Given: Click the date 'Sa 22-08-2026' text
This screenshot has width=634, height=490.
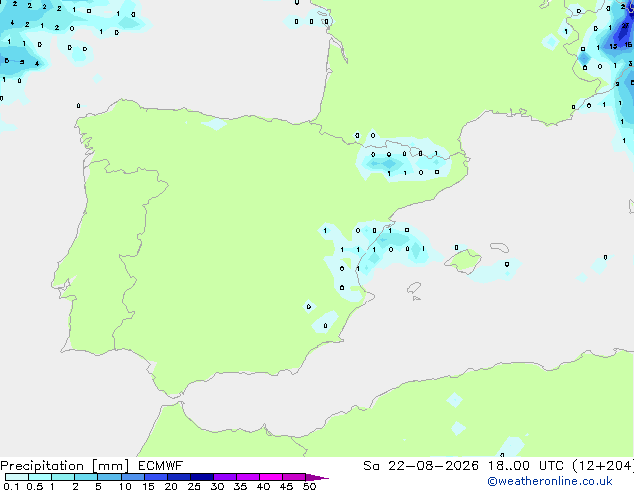Looking at the screenshot, I should [x=421, y=466].
